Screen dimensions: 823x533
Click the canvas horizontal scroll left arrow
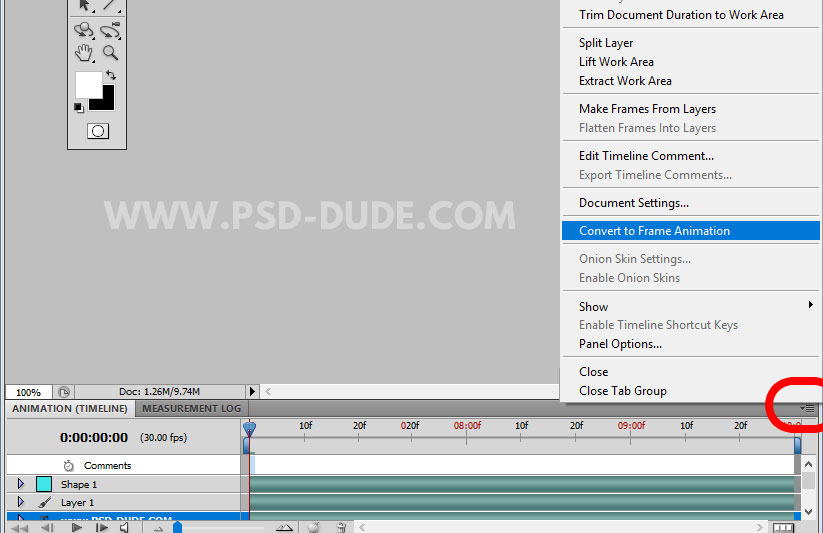click(x=268, y=391)
